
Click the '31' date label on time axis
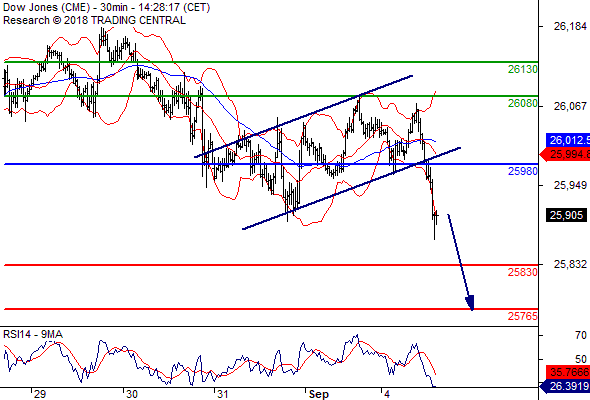tap(222, 395)
